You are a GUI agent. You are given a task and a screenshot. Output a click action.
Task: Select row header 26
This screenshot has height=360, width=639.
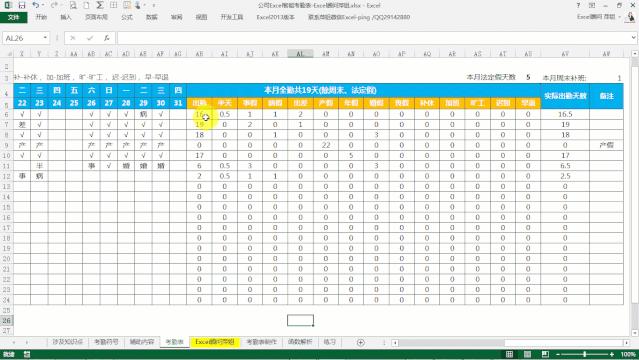tap(7, 320)
